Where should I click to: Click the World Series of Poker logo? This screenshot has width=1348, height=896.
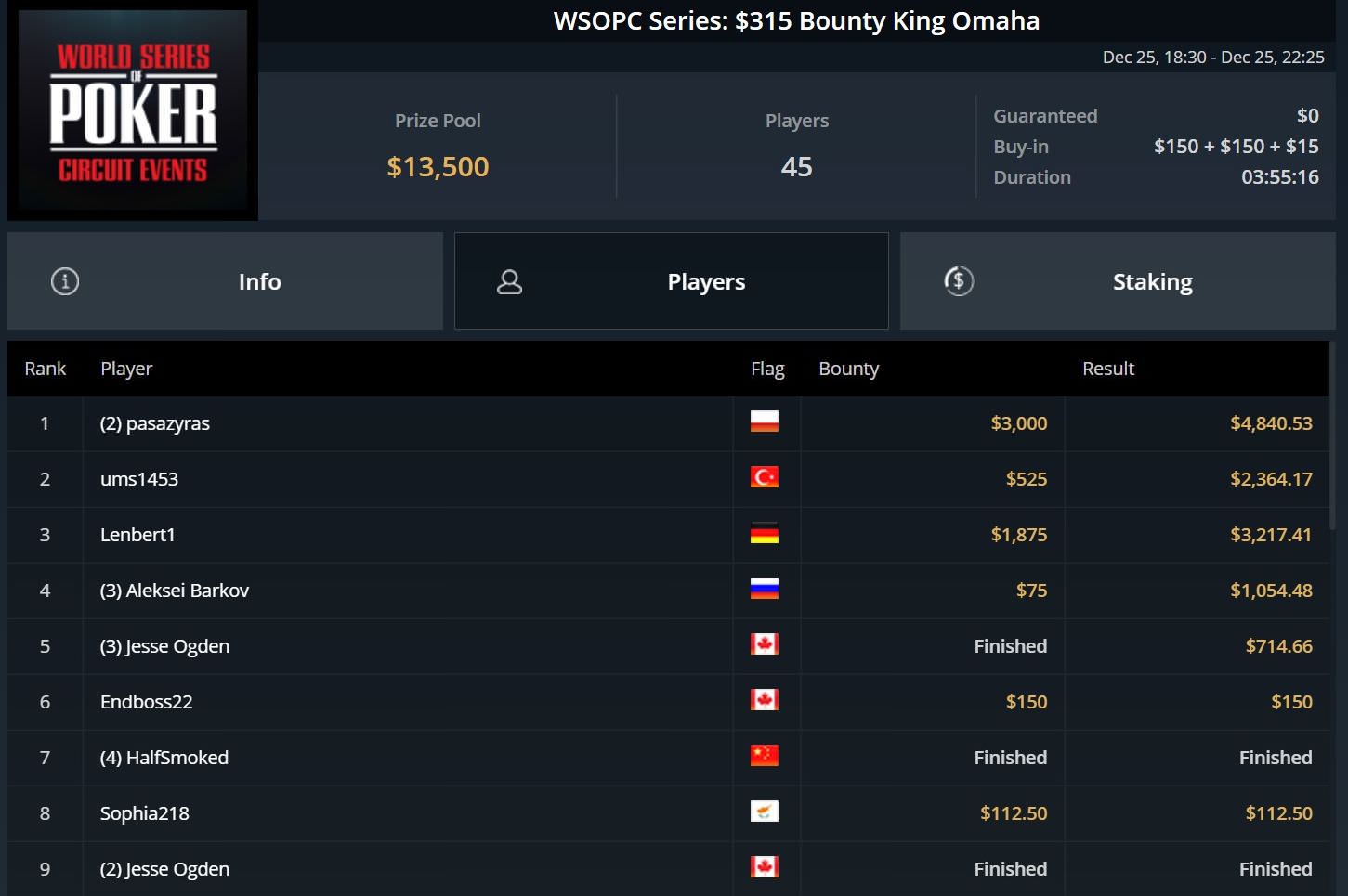(133, 111)
